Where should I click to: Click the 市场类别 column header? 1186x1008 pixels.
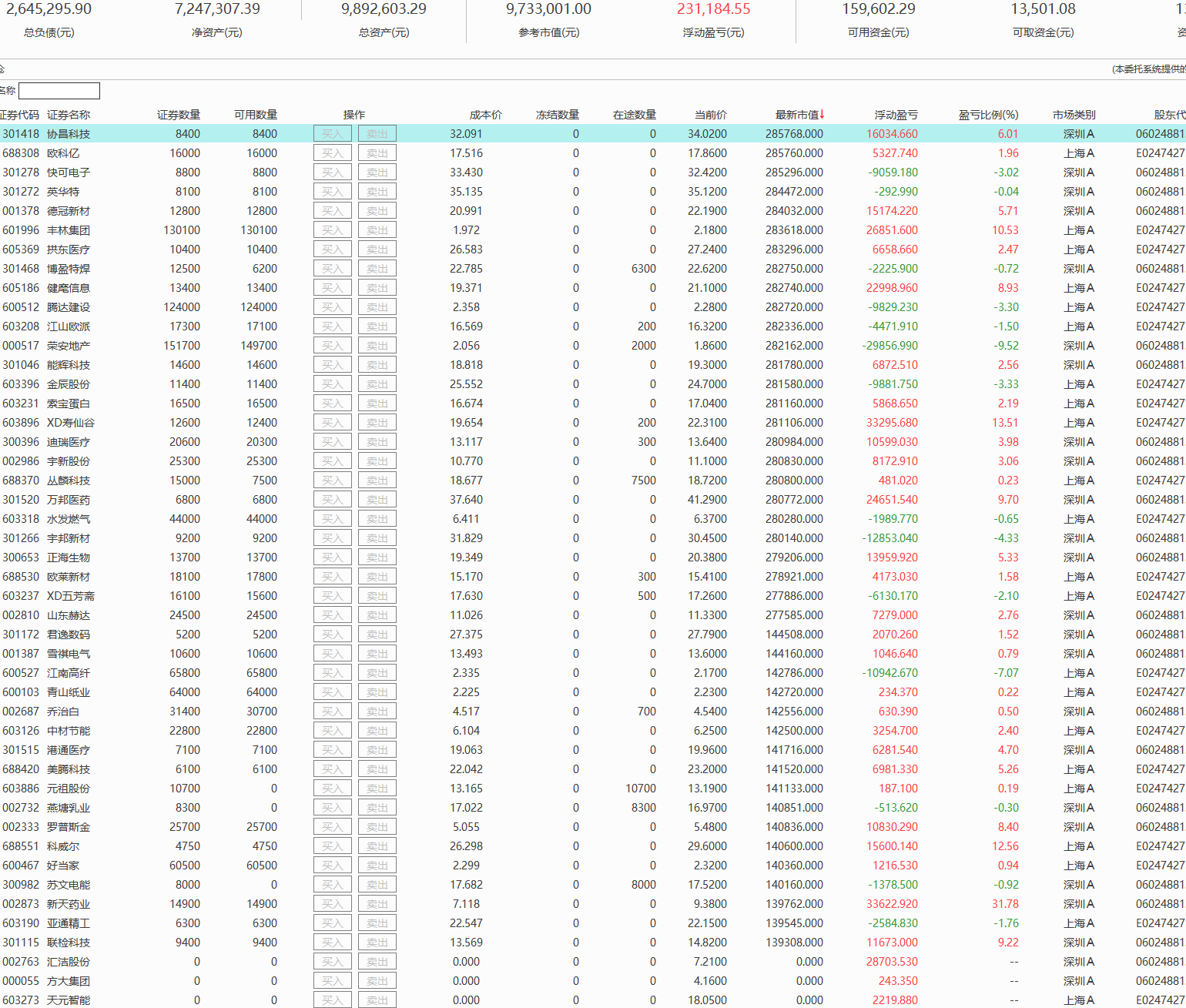click(1074, 115)
